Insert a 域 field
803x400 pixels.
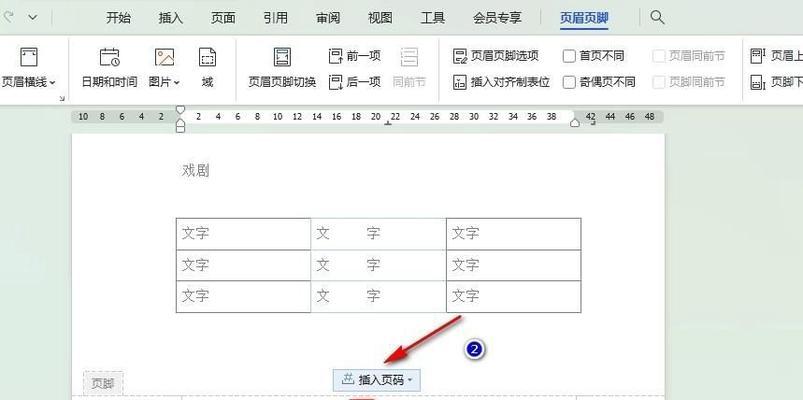click(x=207, y=68)
